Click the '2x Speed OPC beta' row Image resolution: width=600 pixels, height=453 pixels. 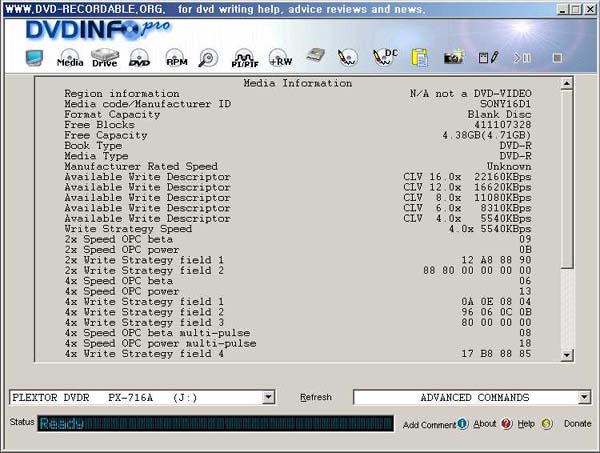pyautogui.click(x=298, y=240)
